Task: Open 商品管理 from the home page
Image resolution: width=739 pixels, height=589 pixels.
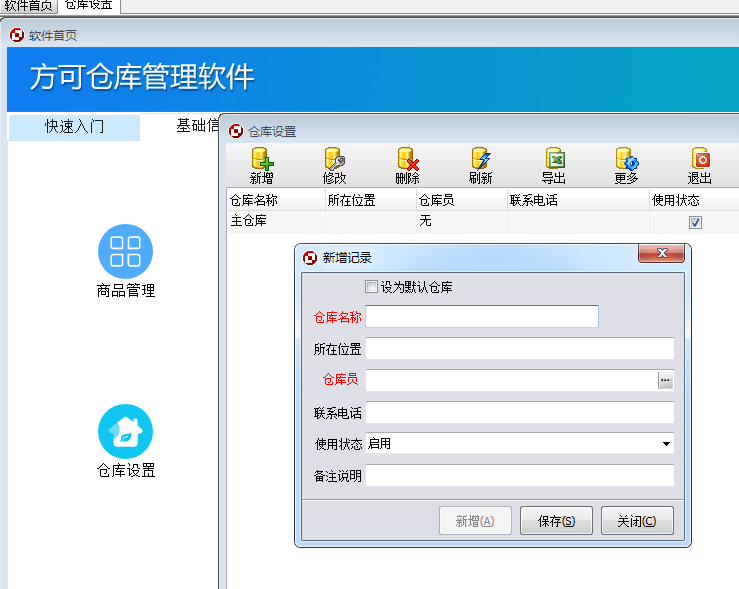Action: 125,261
